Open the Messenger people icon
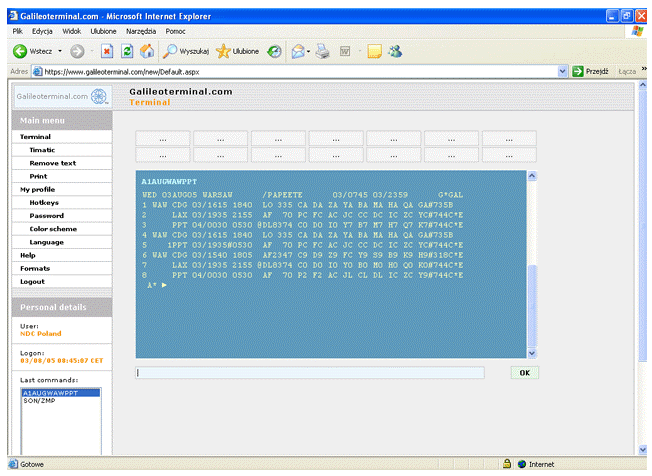 [x=395, y=52]
